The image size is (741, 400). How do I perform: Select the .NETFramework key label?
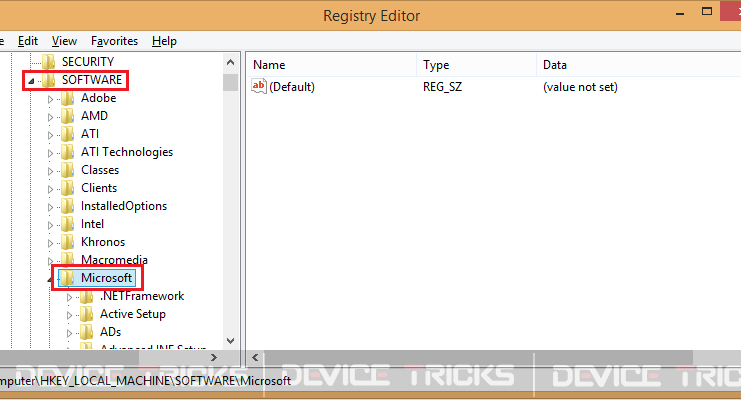(142, 296)
